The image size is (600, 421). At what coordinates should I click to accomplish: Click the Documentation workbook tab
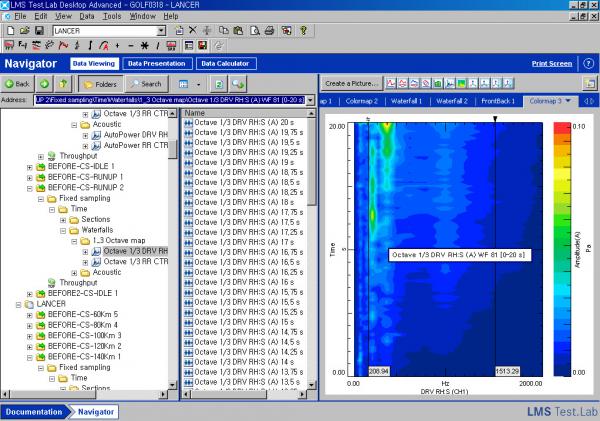point(34,412)
